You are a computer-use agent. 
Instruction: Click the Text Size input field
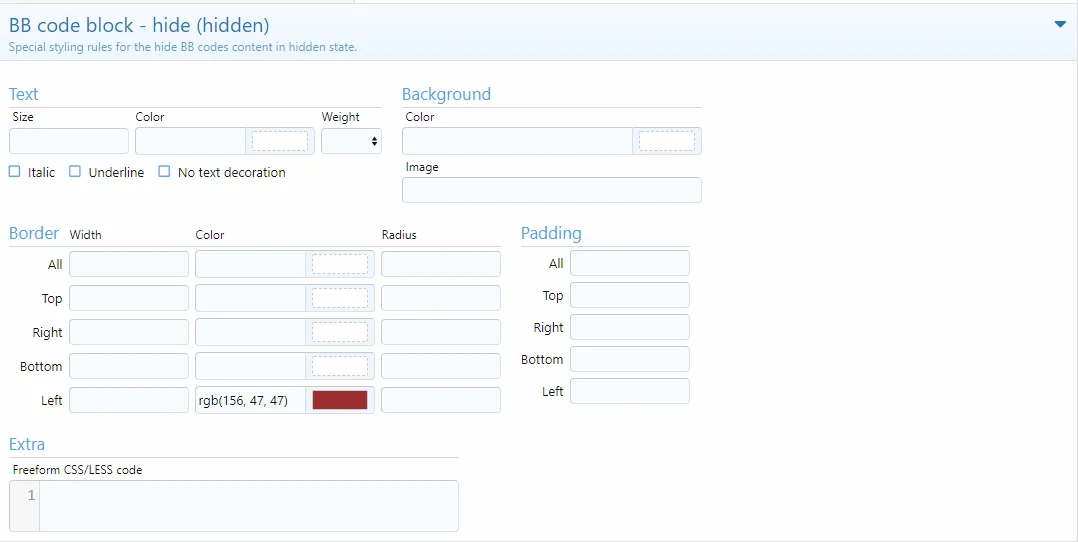[69, 141]
